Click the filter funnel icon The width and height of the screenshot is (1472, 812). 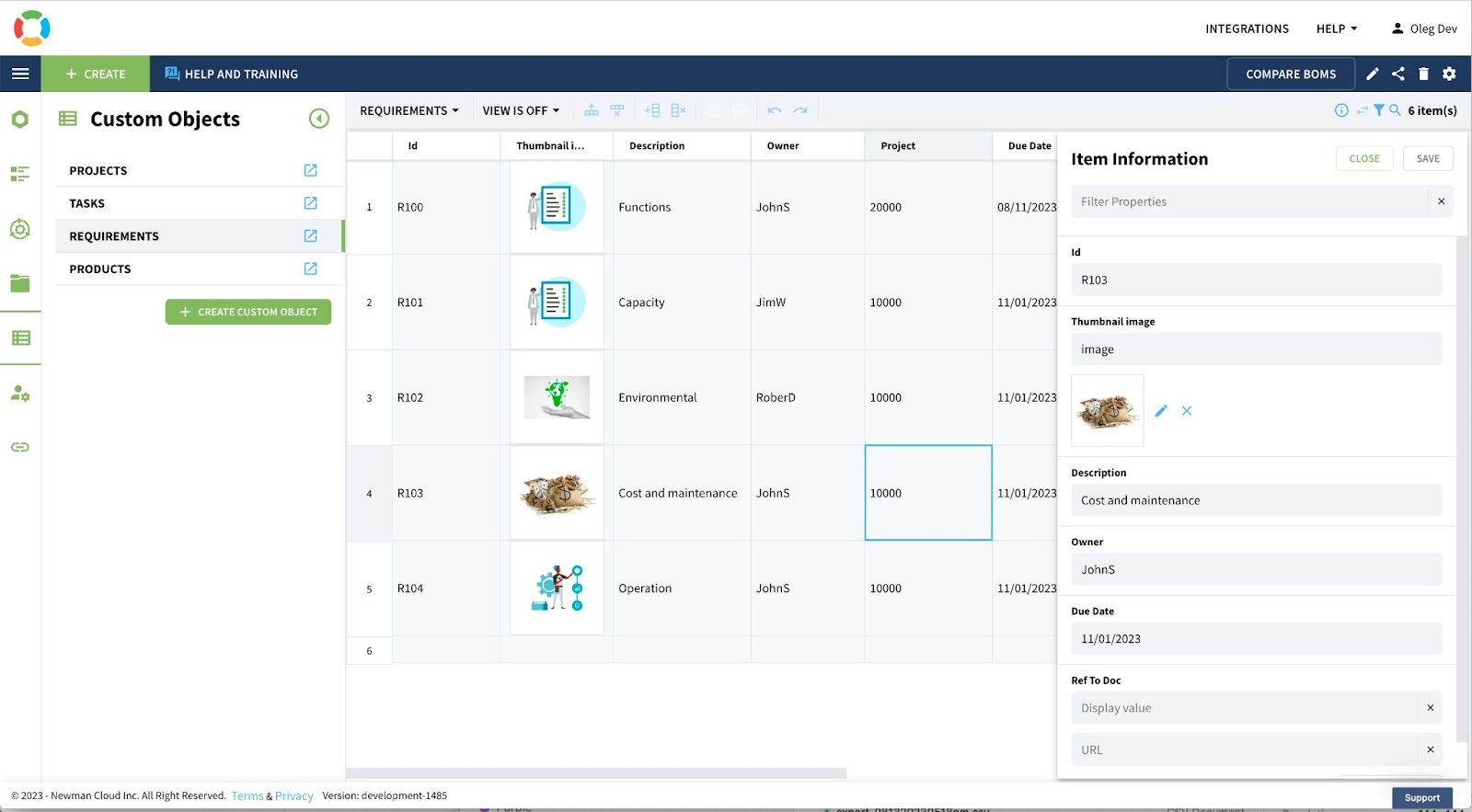pos(1379,110)
